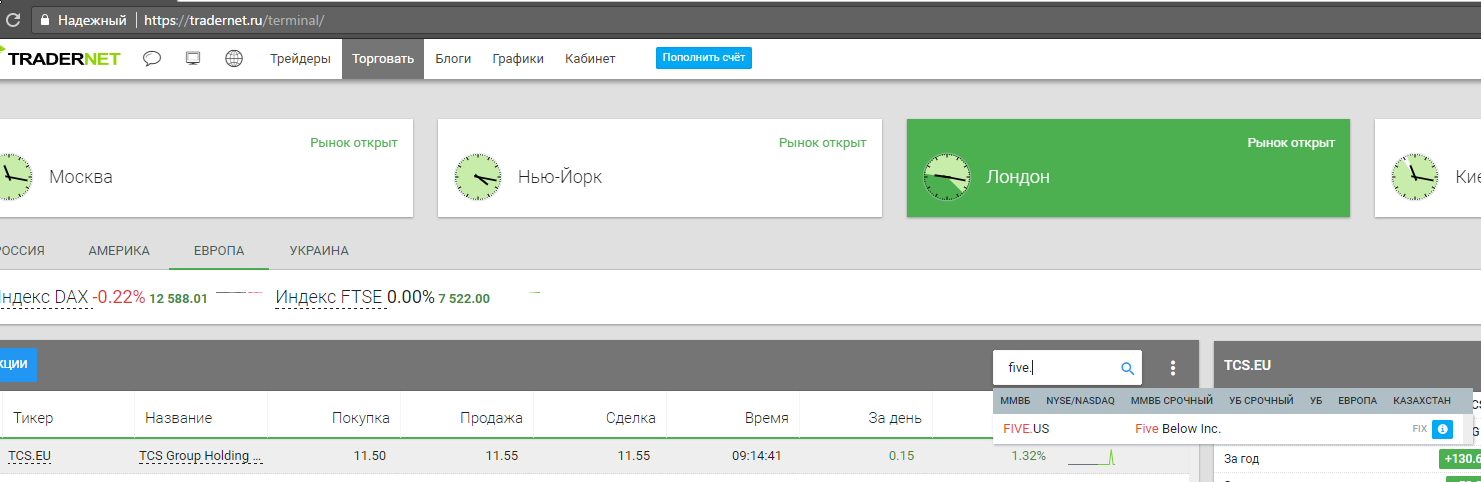Open the Блоги menu item
Image resolution: width=1481 pixels, height=482 pixels.
[453, 58]
